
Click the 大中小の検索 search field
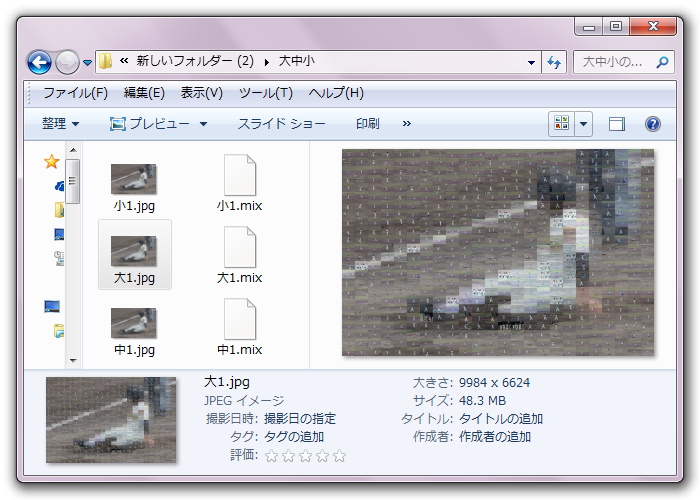pyautogui.click(x=624, y=62)
